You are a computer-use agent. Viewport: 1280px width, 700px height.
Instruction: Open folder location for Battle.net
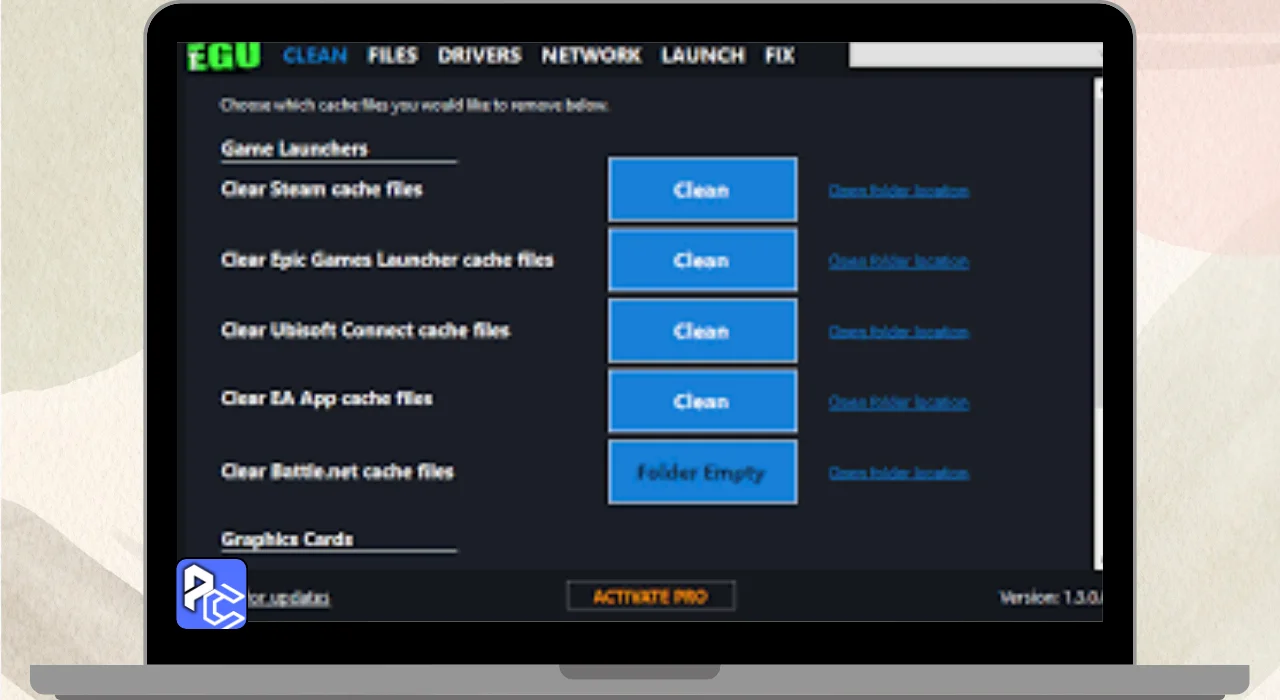pyautogui.click(x=898, y=473)
